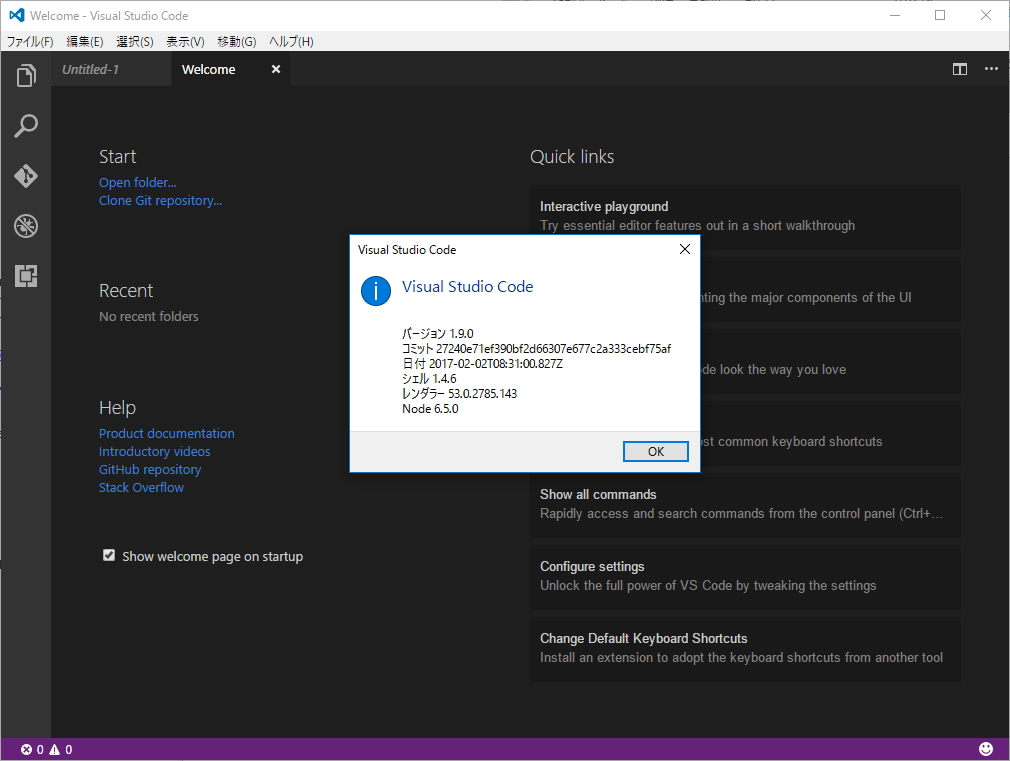Click the feedback smiley icon
This screenshot has width=1010, height=761.
(986, 748)
